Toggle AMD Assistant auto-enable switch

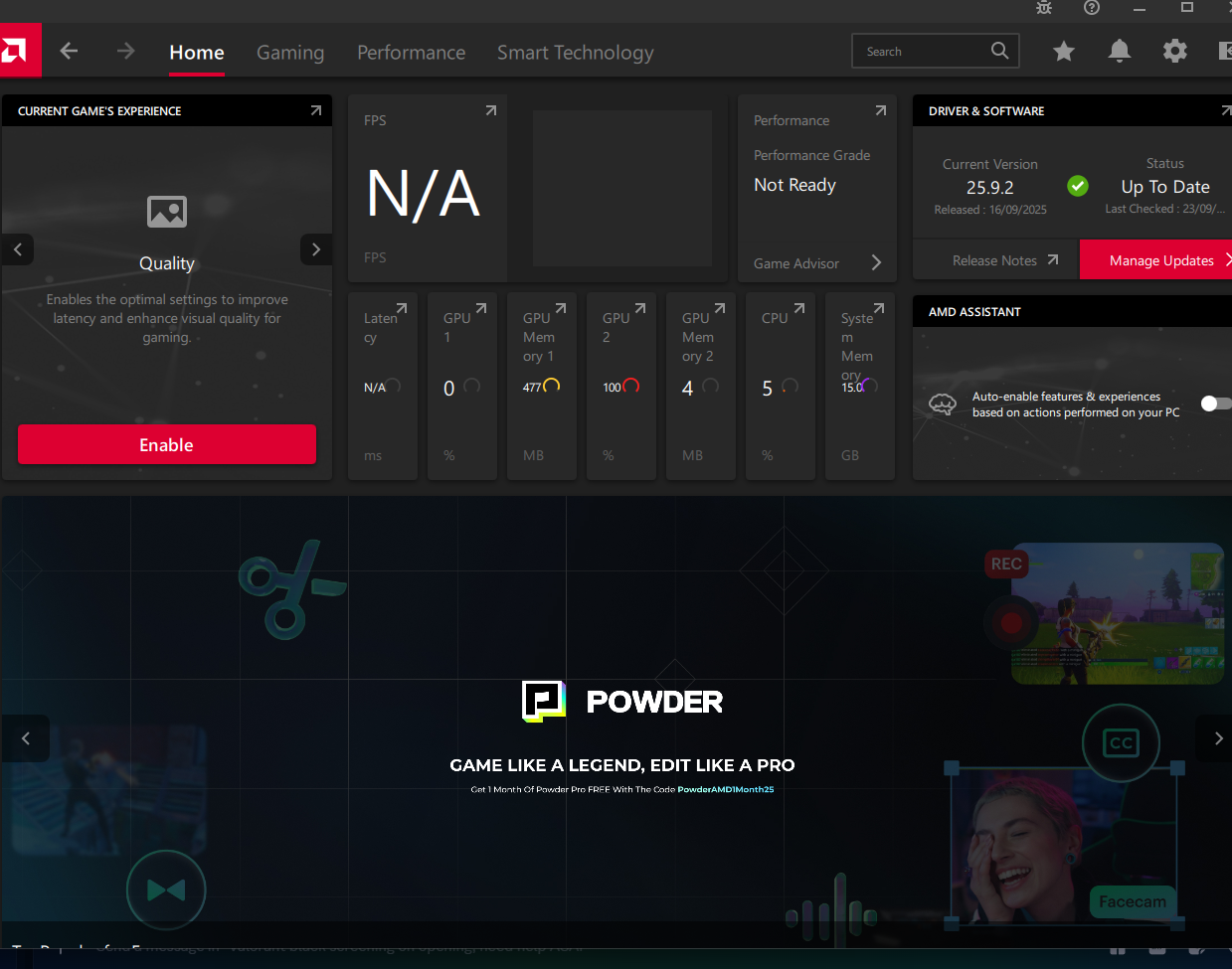pos(1215,403)
